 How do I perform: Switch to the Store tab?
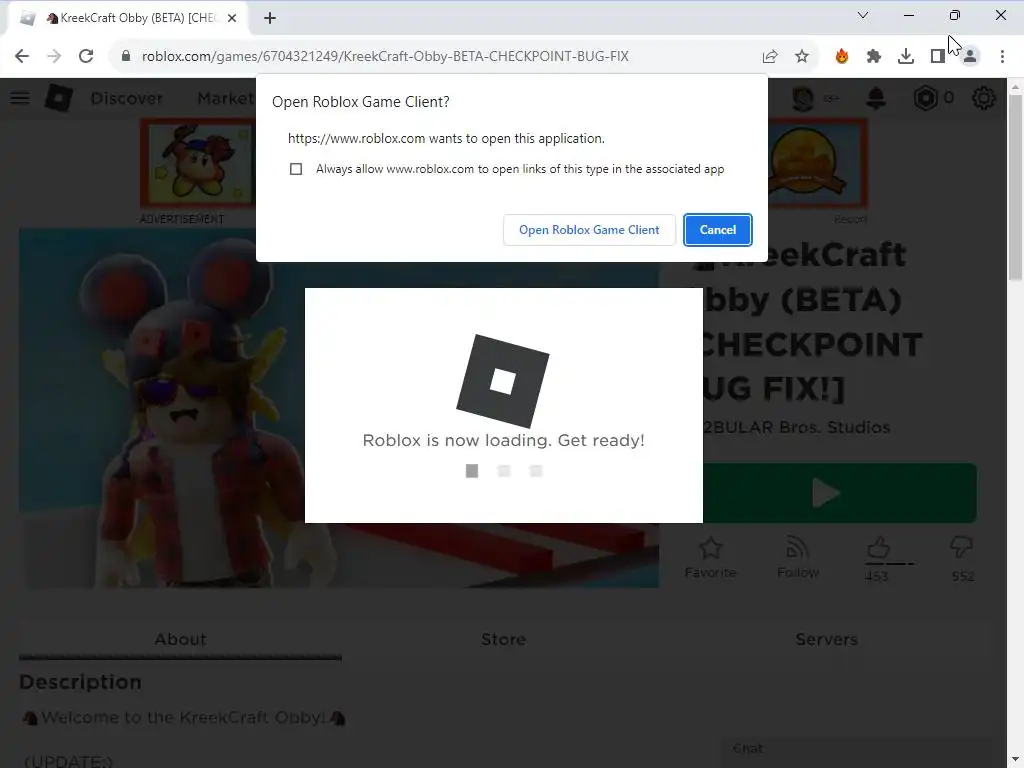[503, 639]
